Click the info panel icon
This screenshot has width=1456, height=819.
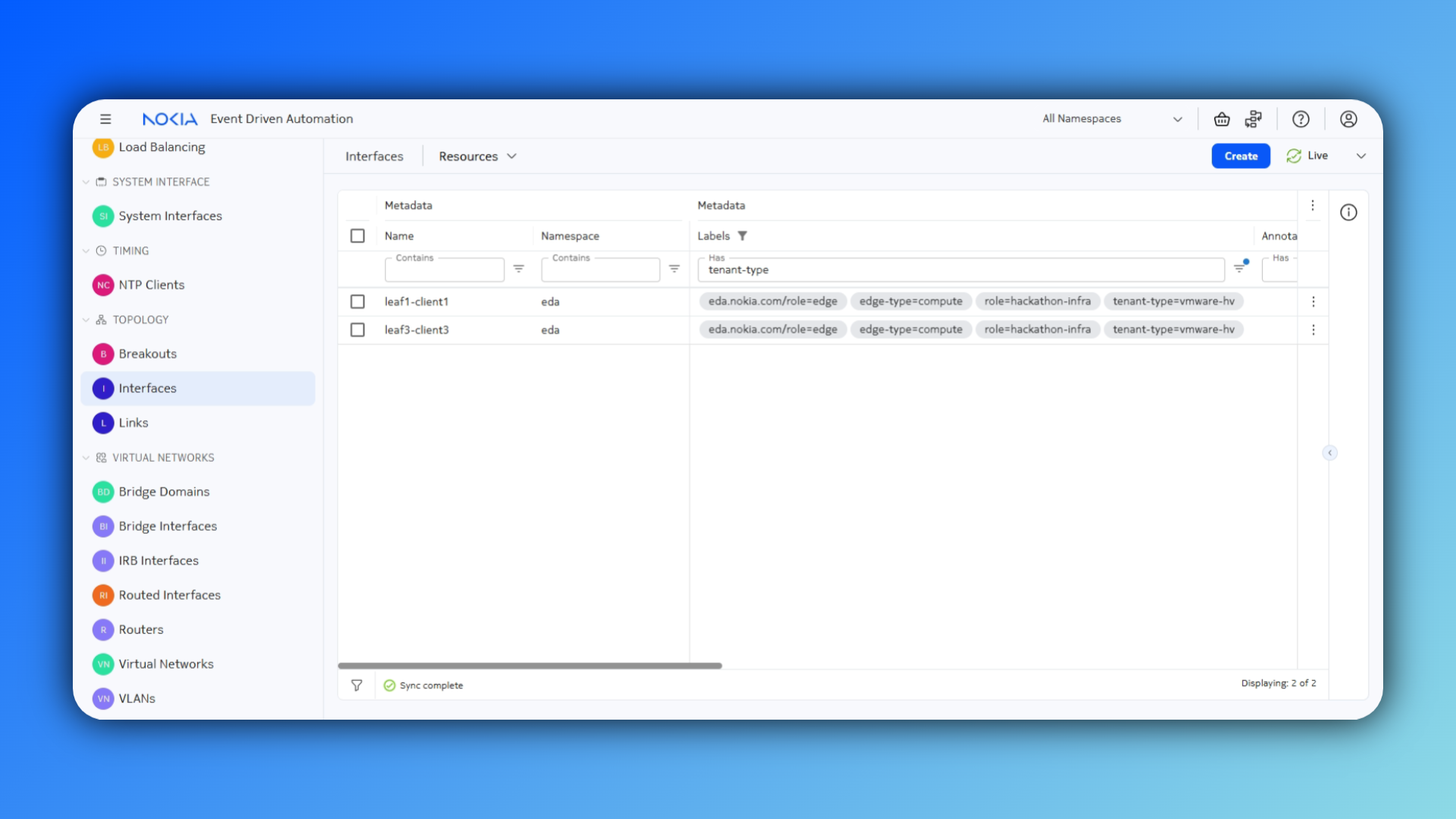click(x=1348, y=212)
